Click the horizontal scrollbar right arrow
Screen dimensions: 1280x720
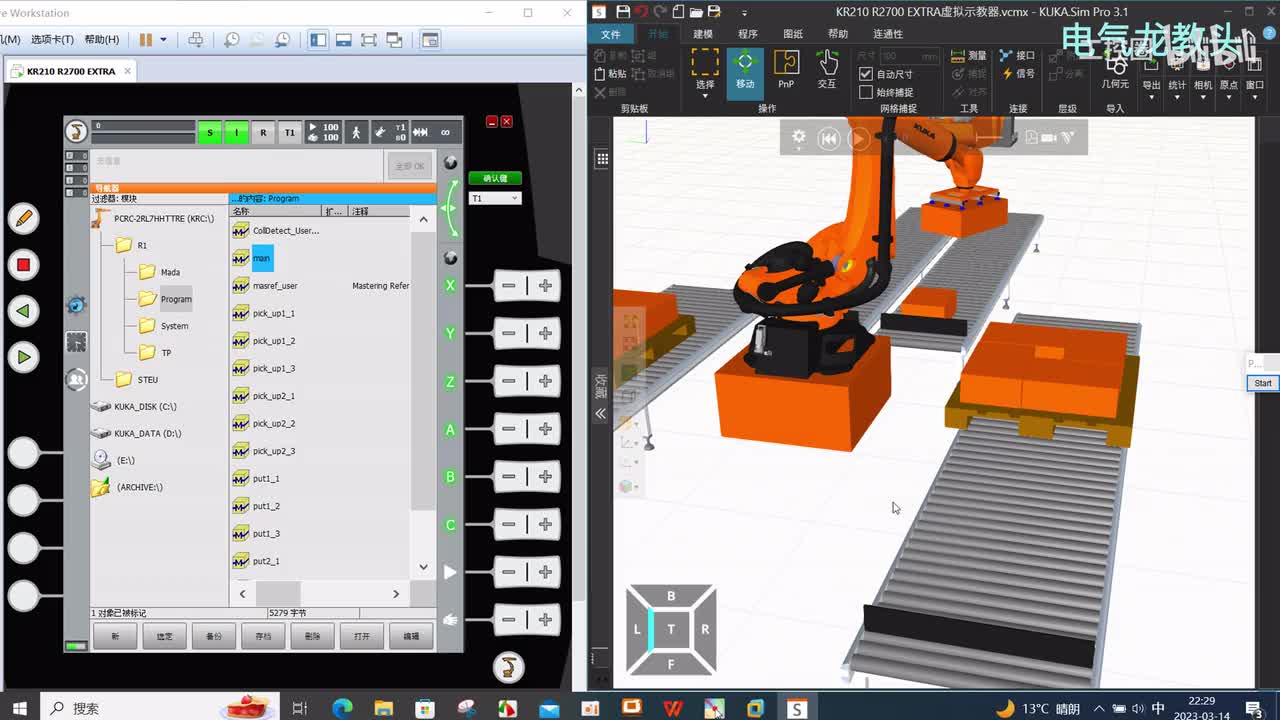[396, 594]
